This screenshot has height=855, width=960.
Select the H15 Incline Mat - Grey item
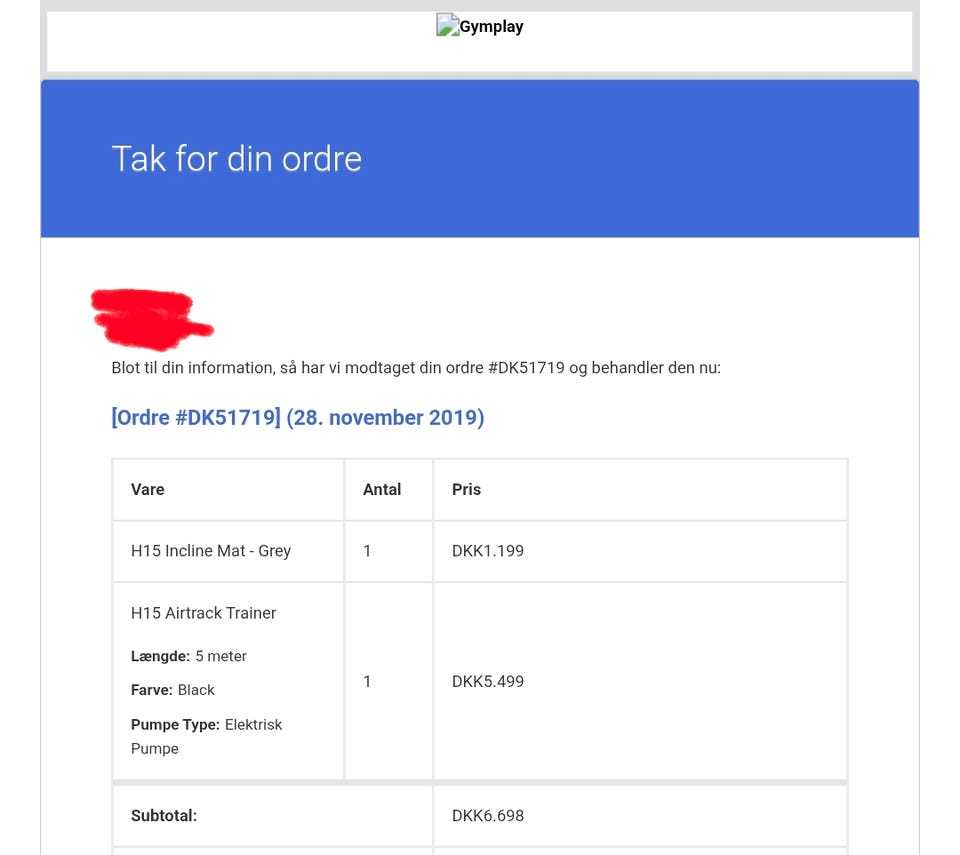(211, 551)
